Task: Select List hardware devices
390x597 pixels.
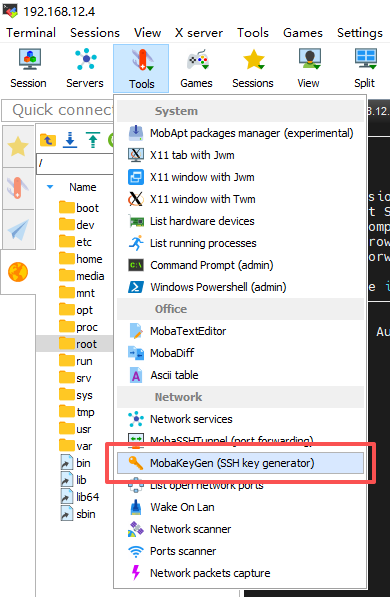Action: point(240,221)
